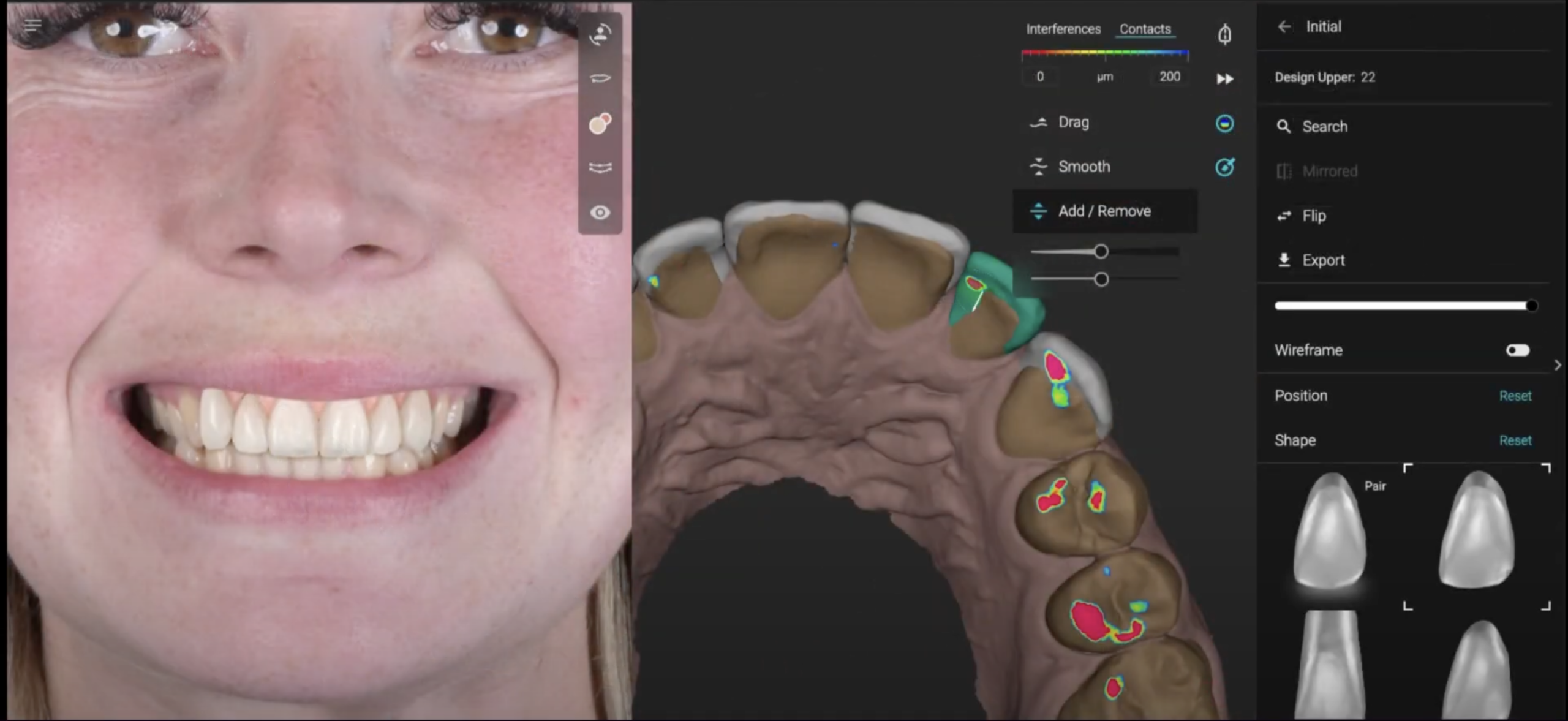Open the hamburger menu icon
The image size is (1568, 721).
coord(33,25)
